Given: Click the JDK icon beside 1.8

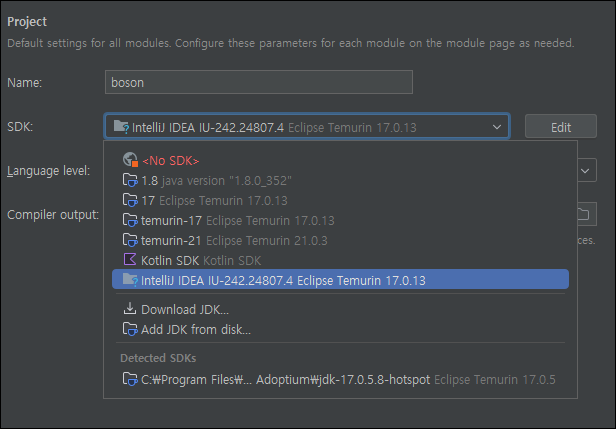Looking at the screenshot, I should pos(130,180).
